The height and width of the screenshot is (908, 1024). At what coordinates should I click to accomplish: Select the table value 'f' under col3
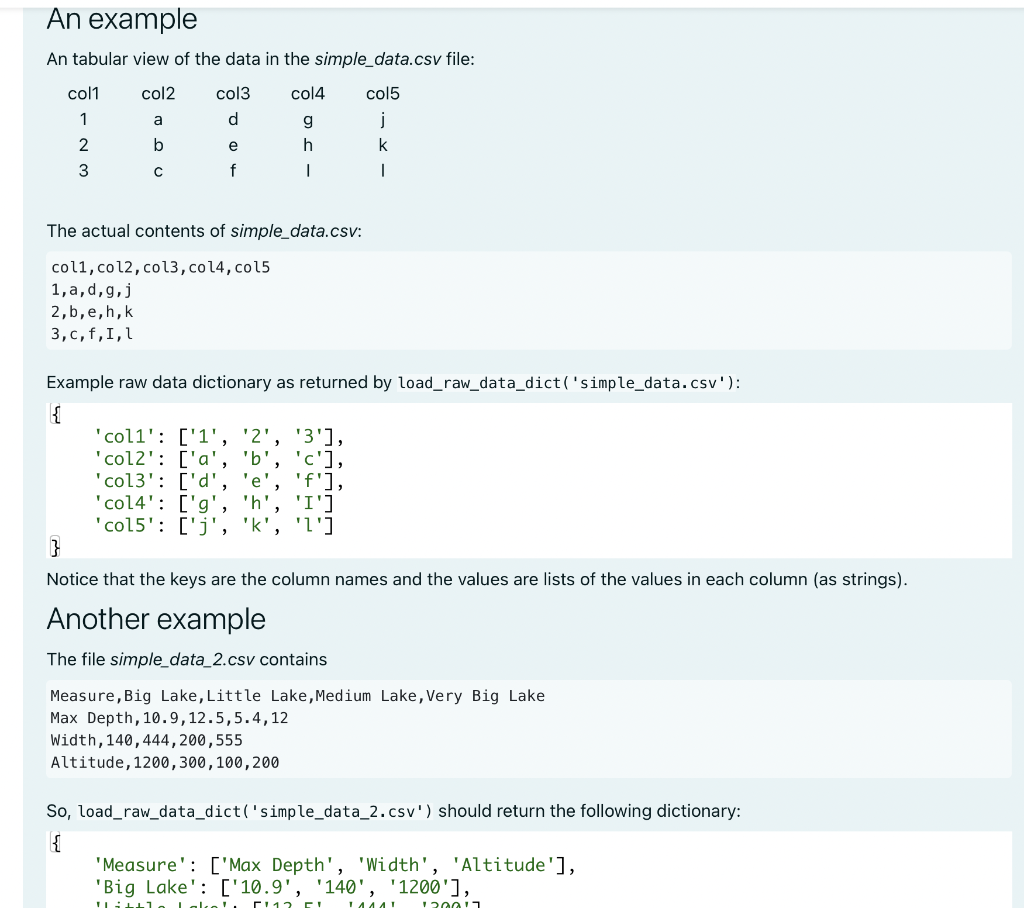[233, 170]
